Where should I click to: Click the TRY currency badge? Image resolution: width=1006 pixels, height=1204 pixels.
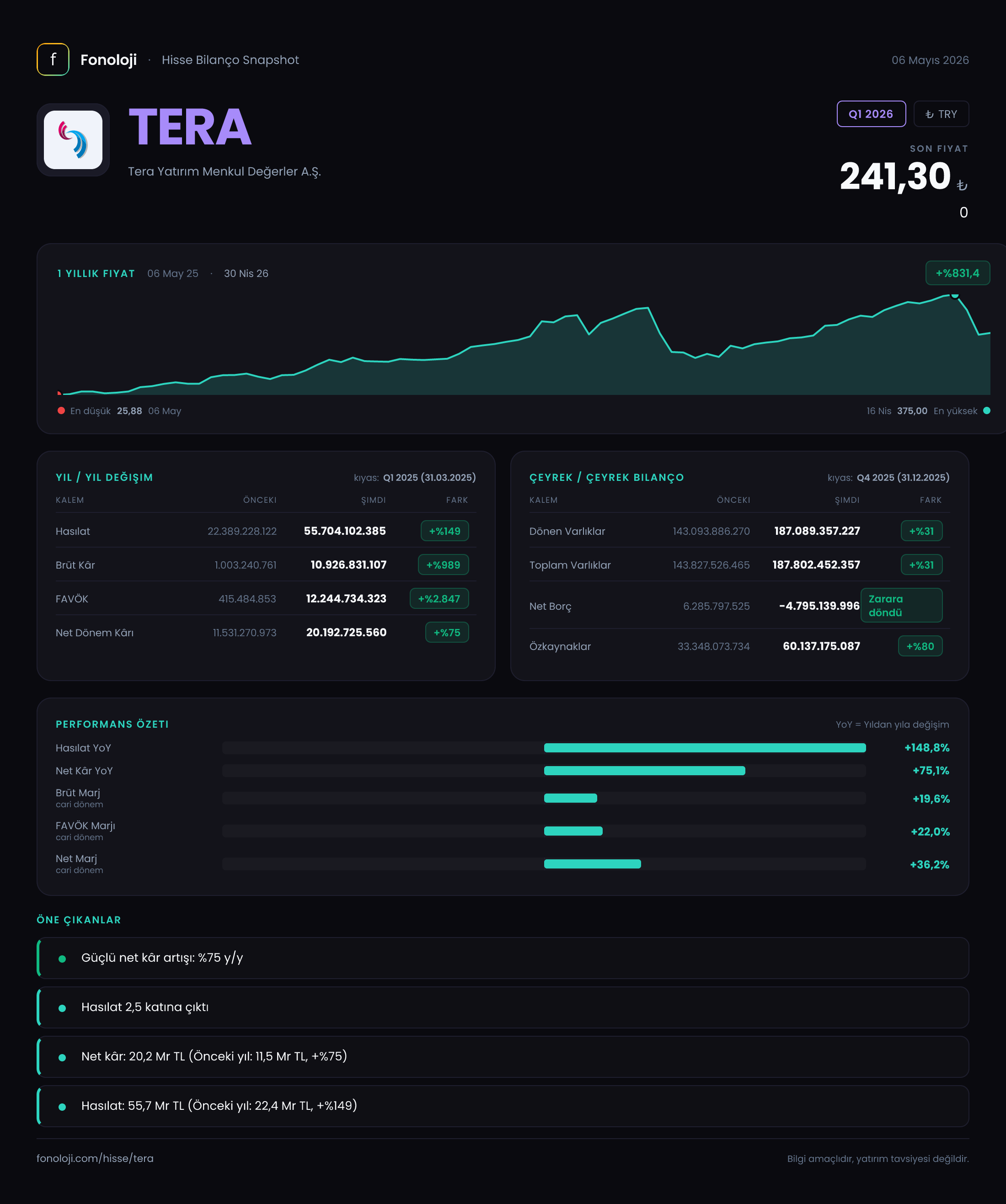click(x=941, y=114)
